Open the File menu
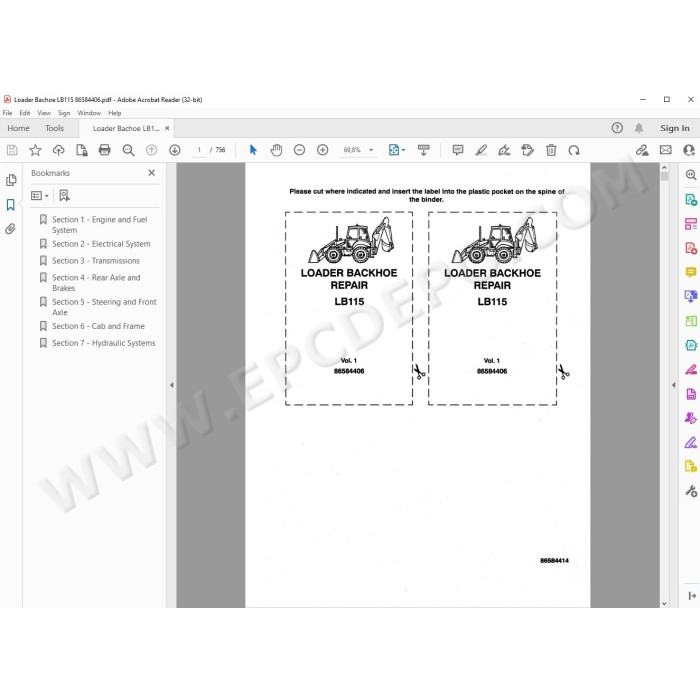Viewport: 700px width, 700px height. 8,113
